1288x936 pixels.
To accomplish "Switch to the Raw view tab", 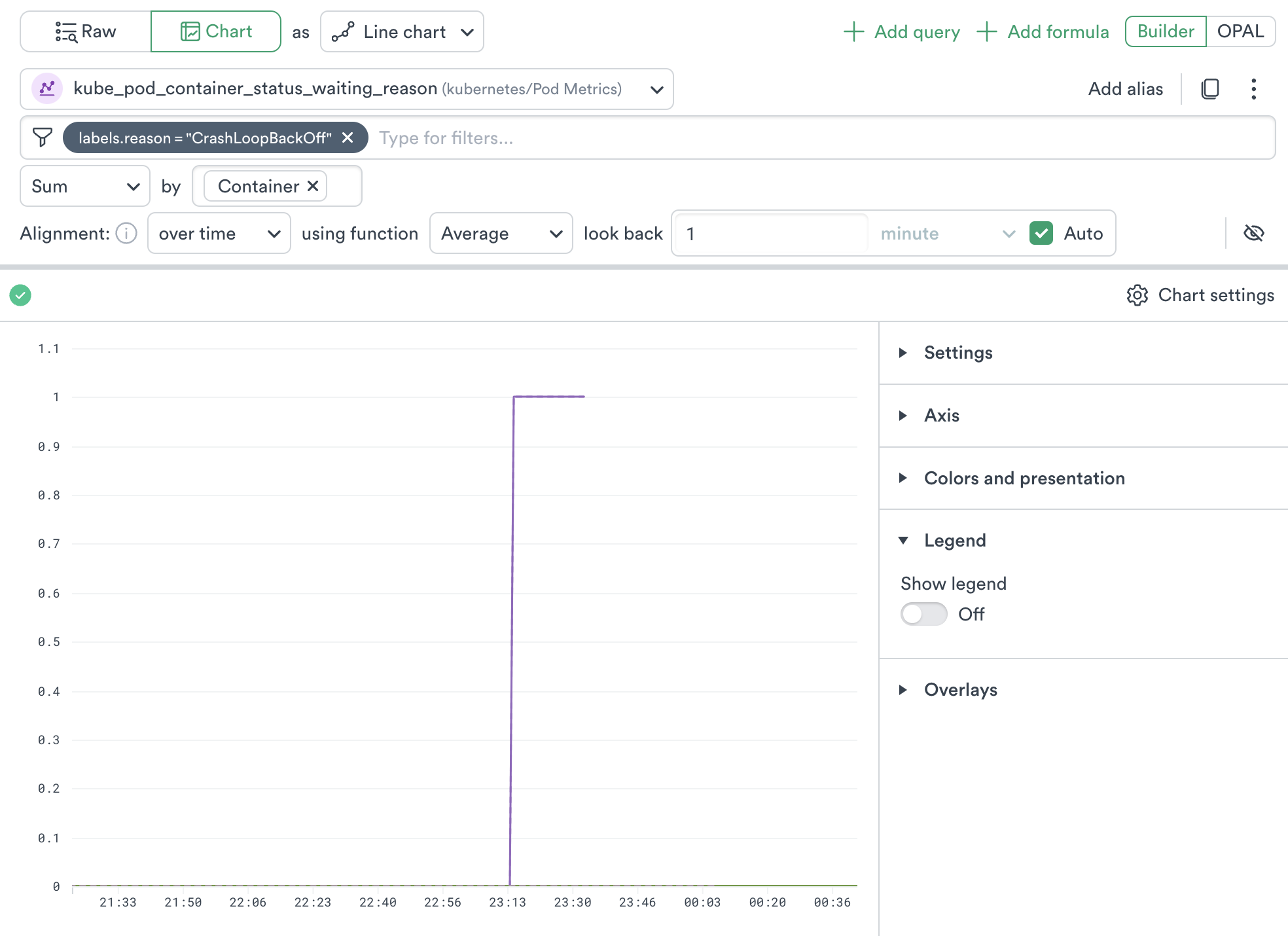I will tap(86, 31).
